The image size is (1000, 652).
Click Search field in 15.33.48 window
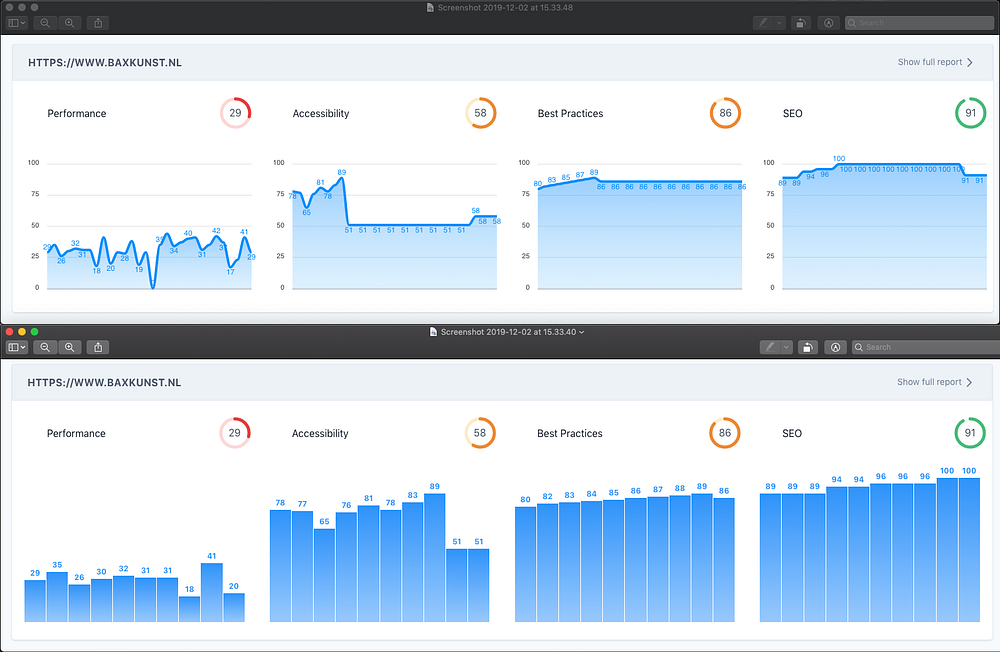coord(920,23)
